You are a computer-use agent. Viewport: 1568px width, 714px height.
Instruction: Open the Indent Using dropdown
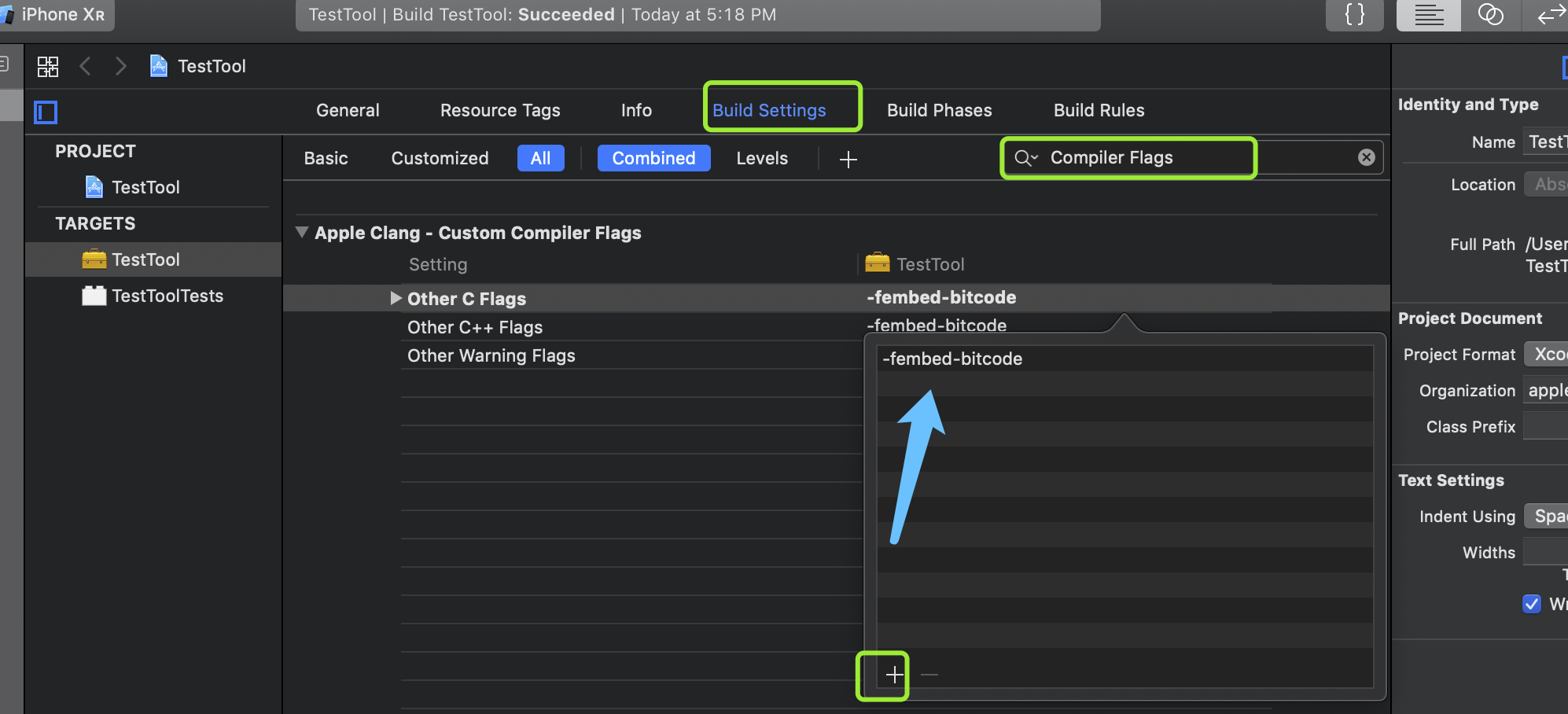click(1546, 516)
